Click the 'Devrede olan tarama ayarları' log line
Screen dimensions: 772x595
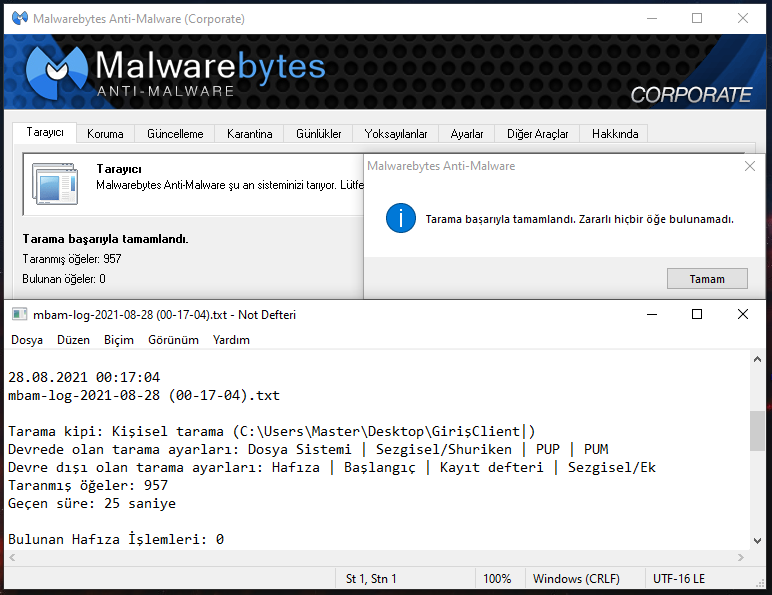(x=308, y=449)
